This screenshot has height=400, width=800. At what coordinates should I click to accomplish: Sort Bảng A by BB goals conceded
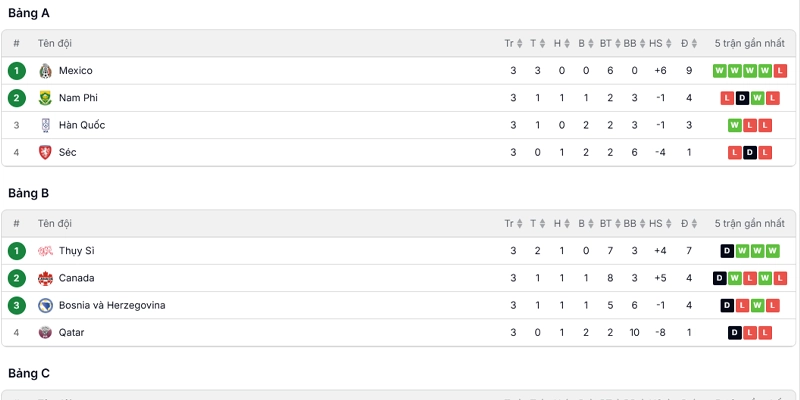pos(634,43)
